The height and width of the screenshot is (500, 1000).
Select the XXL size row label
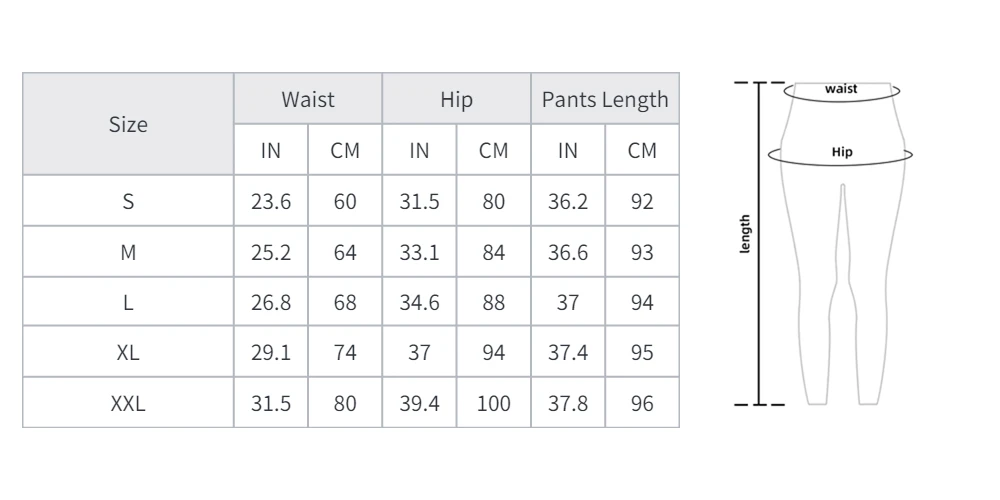pyautogui.click(x=128, y=403)
